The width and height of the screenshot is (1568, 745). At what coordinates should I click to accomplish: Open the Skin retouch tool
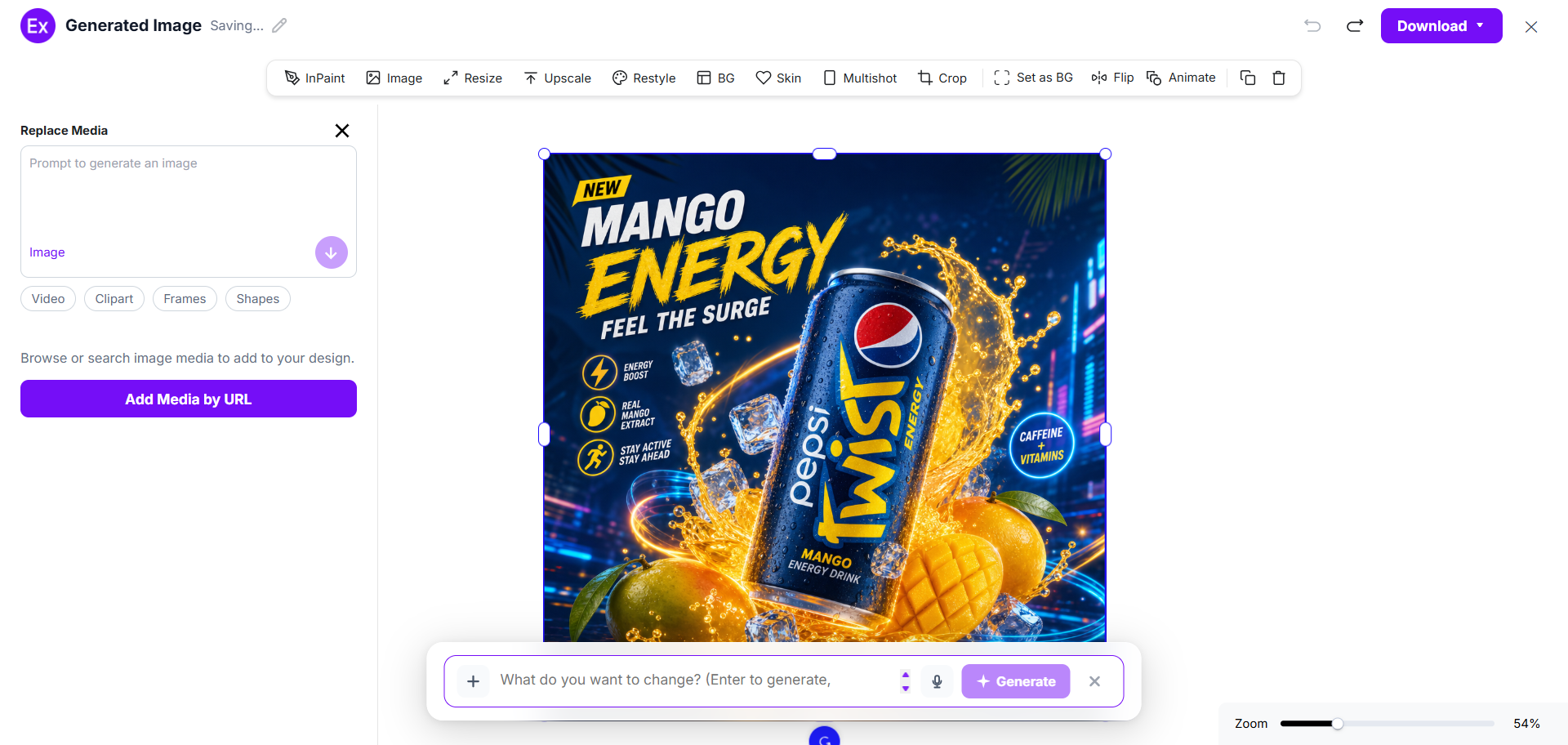pos(778,78)
